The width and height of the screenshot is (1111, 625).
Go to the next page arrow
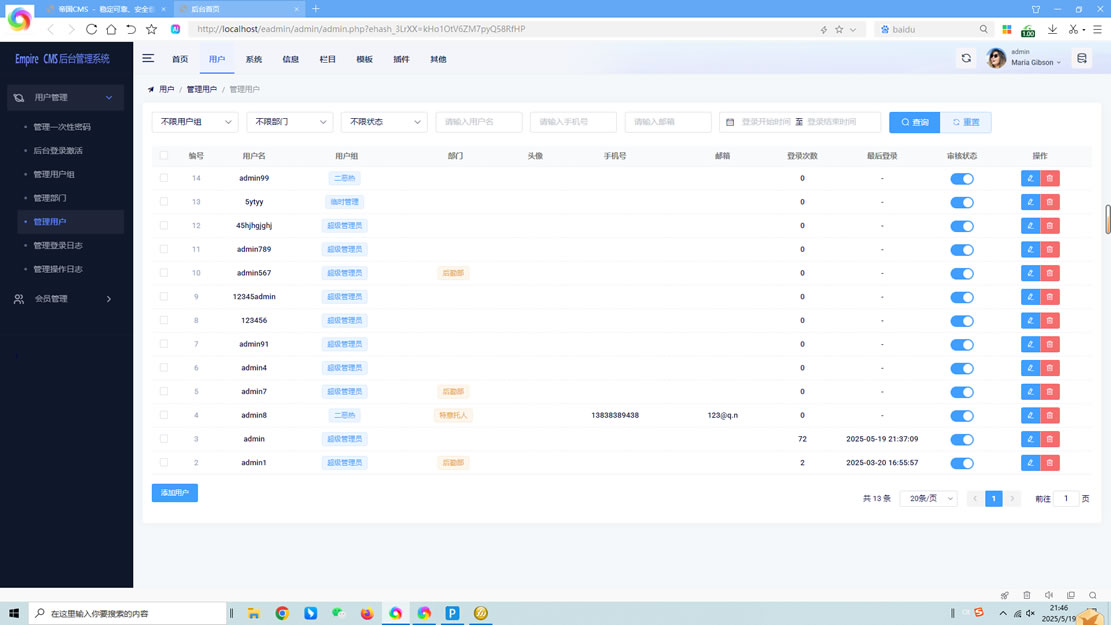(1013, 498)
